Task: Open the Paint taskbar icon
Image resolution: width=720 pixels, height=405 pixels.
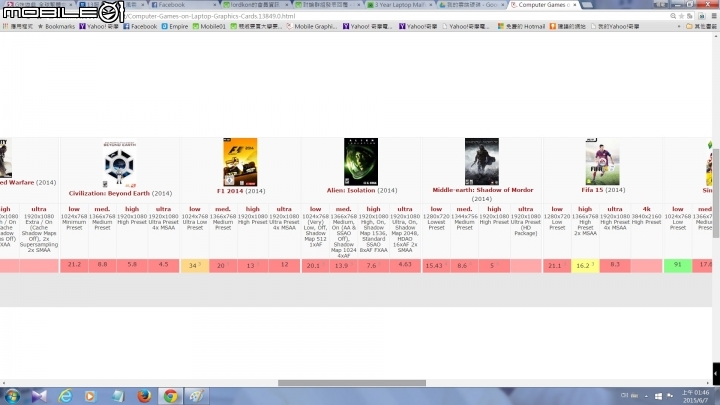Action: [197, 396]
